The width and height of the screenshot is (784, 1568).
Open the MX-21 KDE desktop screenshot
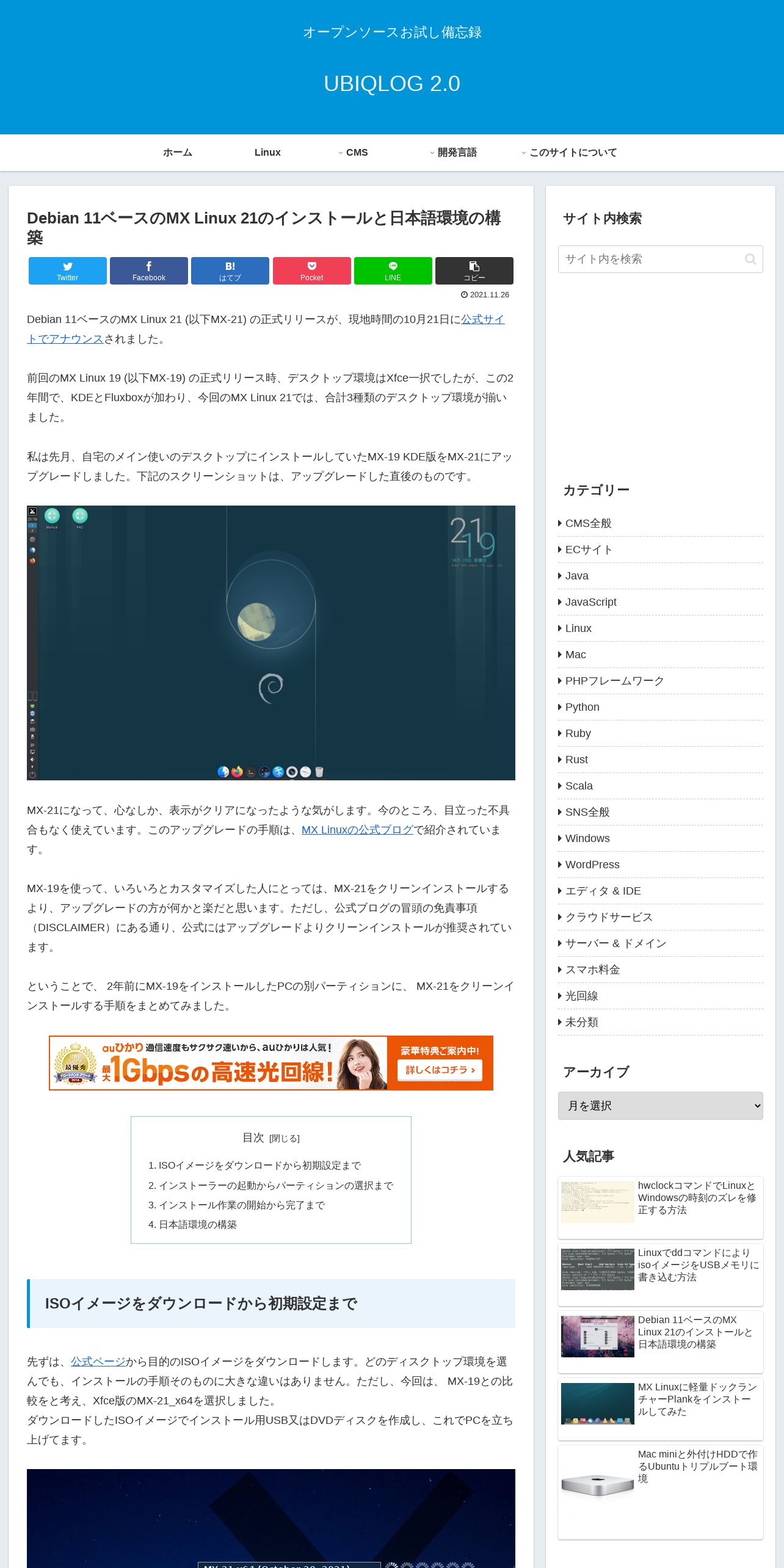[x=271, y=643]
